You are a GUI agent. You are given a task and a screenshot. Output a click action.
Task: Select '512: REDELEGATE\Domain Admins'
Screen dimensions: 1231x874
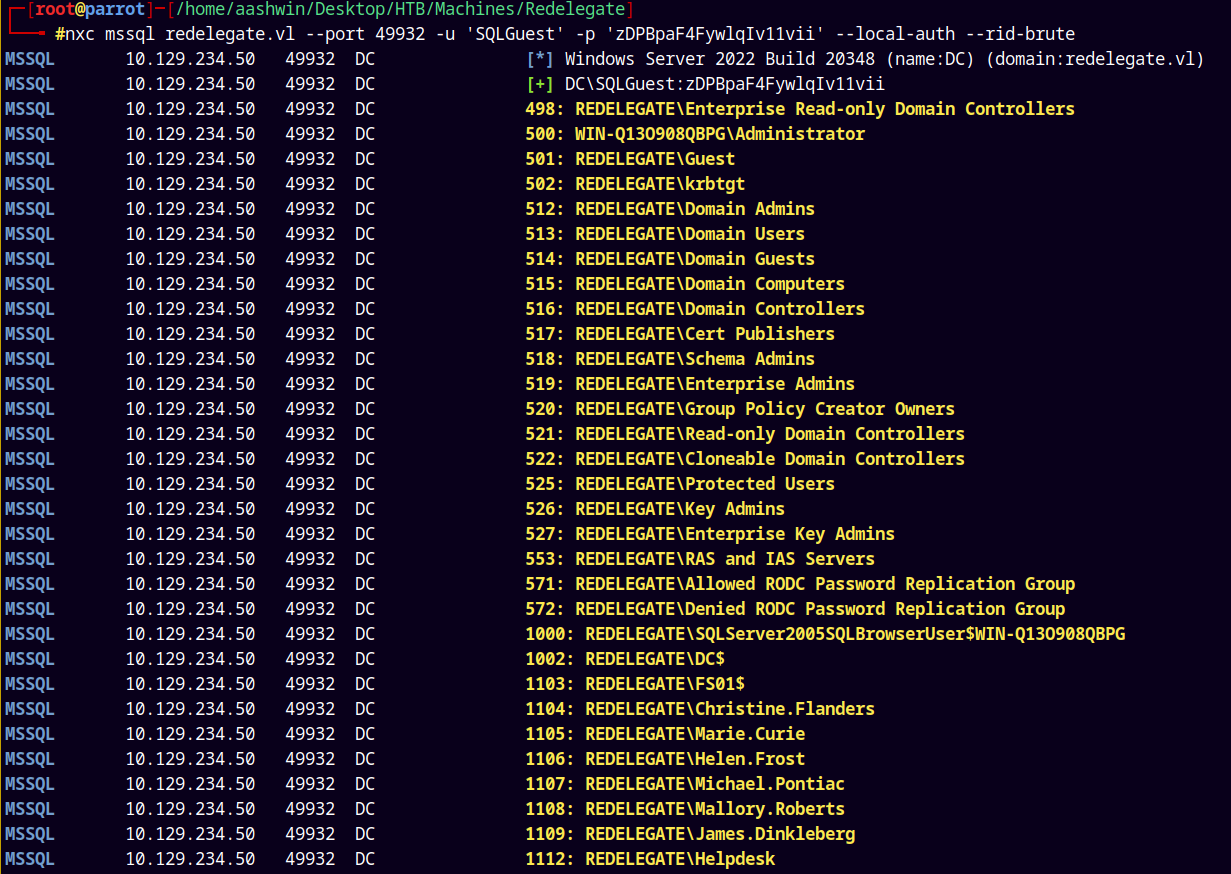click(670, 210)
